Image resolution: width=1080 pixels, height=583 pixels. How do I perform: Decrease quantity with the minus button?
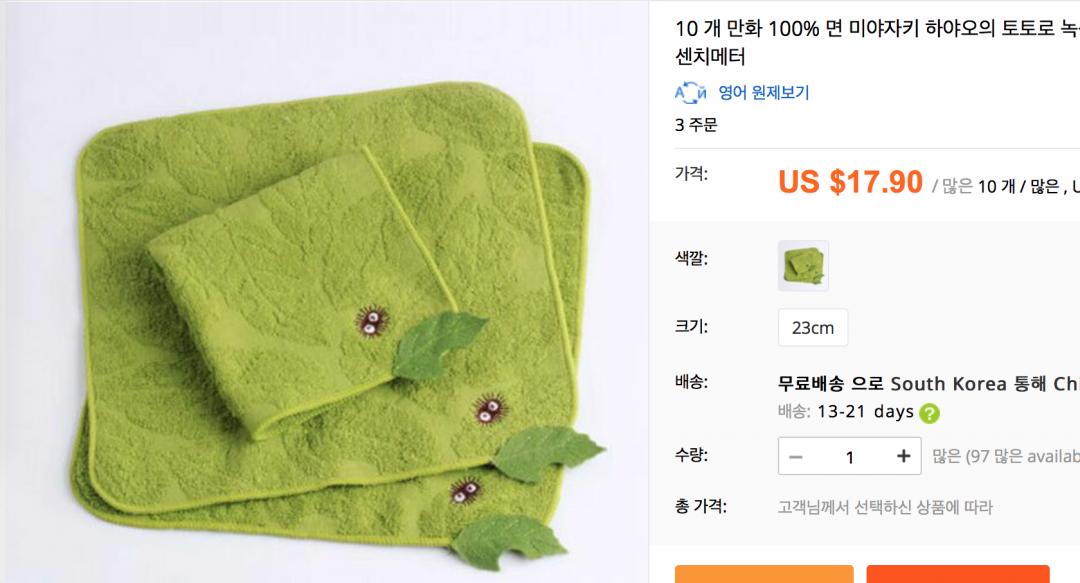coord(796,456)
